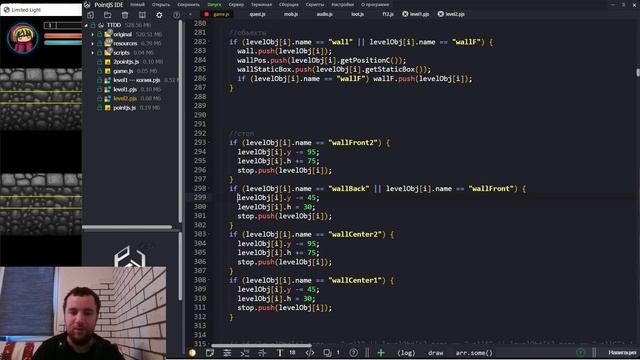Open game.js in the file tree
This screenshot has width=640, height=360.
tap(123, 71)
